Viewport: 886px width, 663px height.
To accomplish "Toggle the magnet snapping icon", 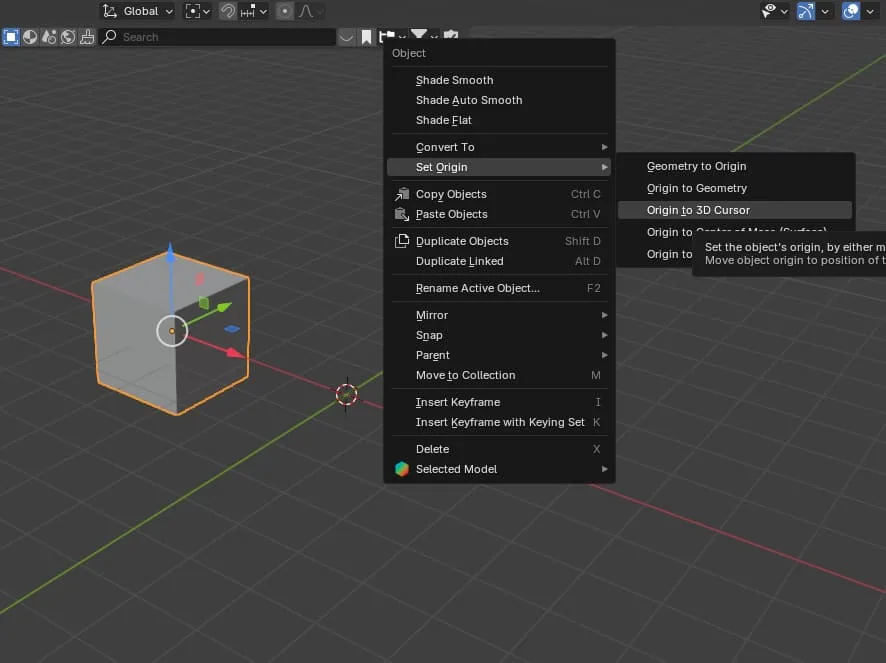I will point(228,11).
